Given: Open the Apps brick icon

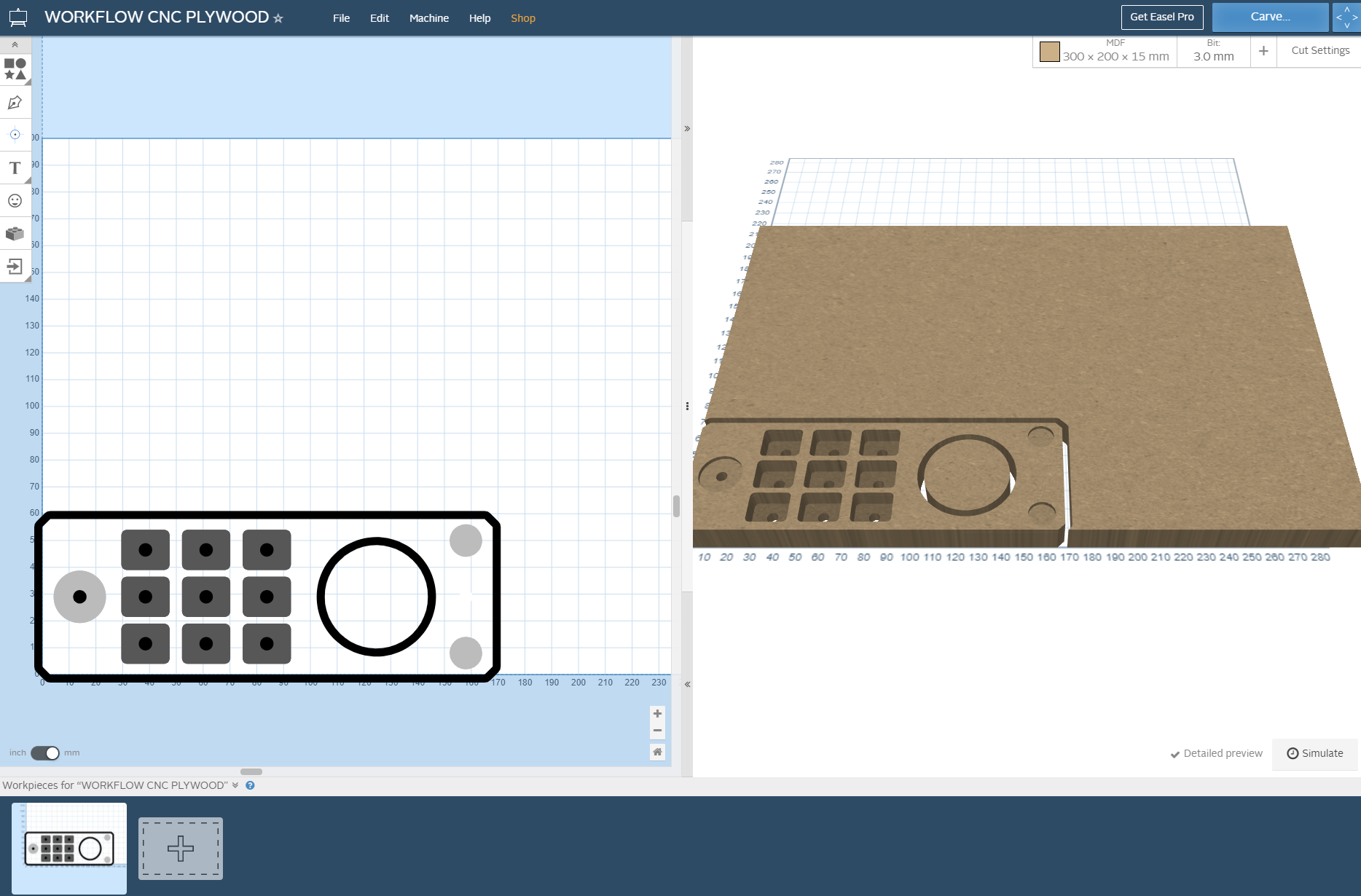Looking at the screenshot, I should [x=15, y=234].
